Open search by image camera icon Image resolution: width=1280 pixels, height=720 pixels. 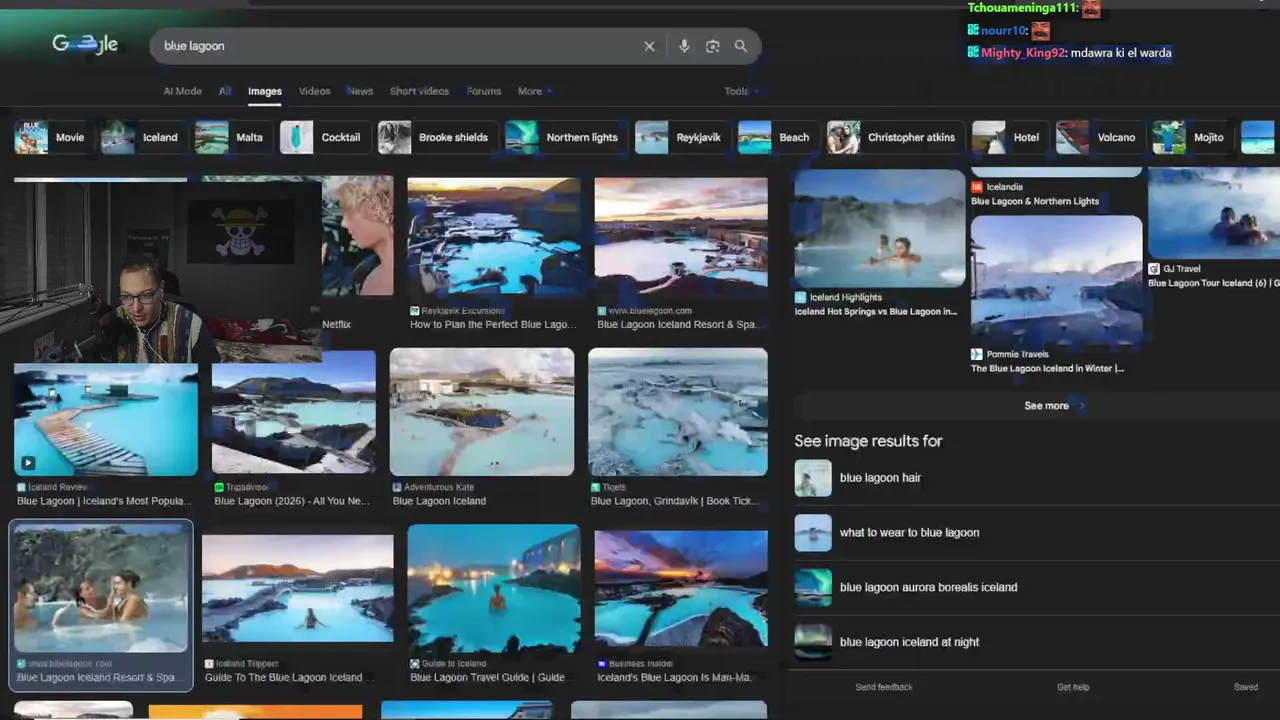(x=712, y=46)
